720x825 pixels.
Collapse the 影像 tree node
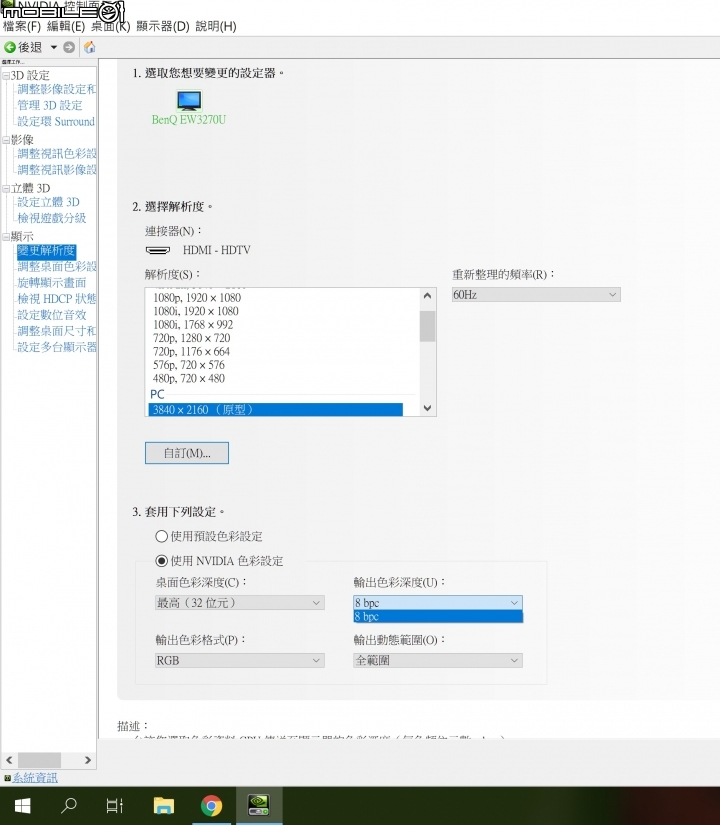(6, 140)
